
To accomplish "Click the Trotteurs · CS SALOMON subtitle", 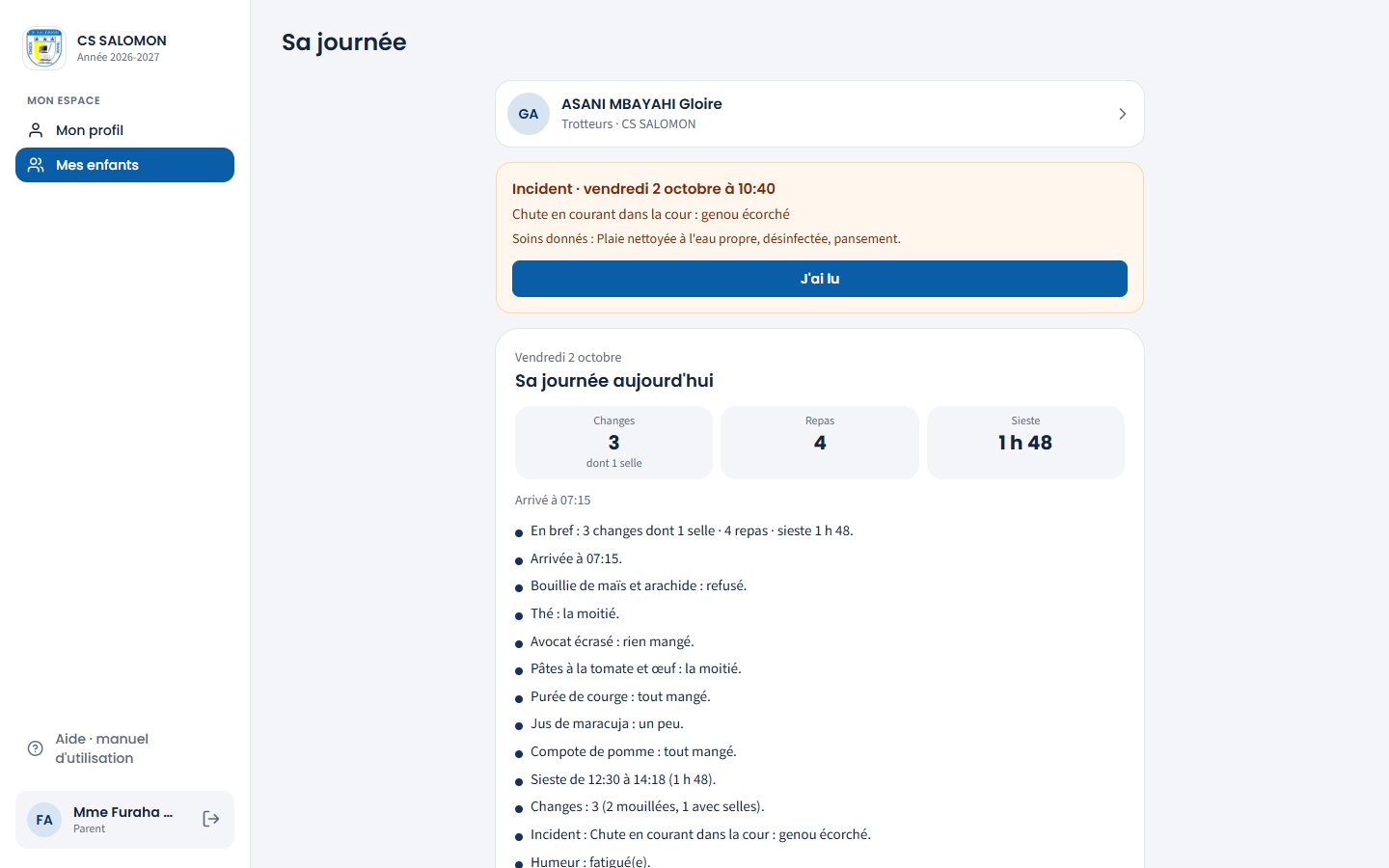I will pyautogui.click(x=629, y=123).
